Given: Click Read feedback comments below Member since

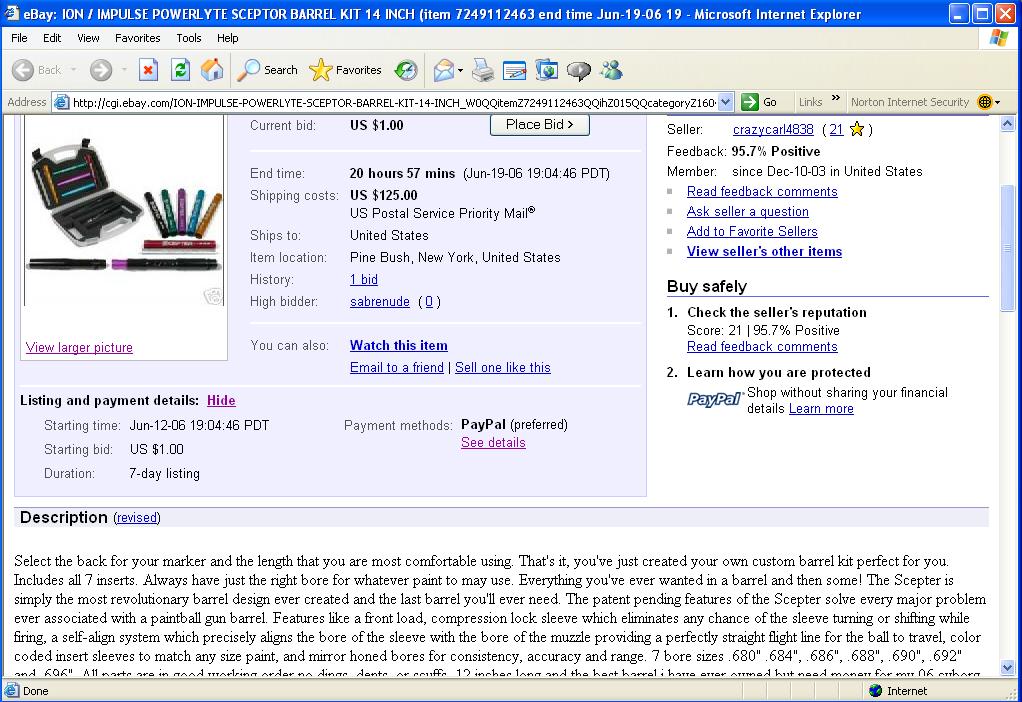Looking at the screenshot, I should [762, 192].
